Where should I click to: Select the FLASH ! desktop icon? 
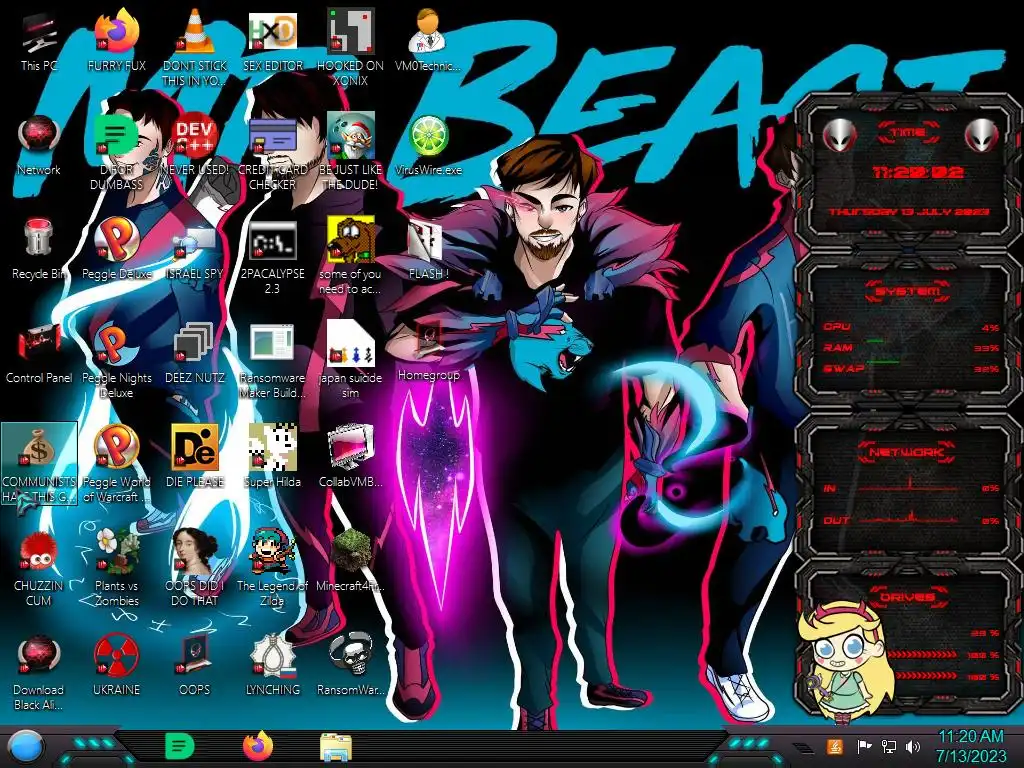click(x=428, y=250)
